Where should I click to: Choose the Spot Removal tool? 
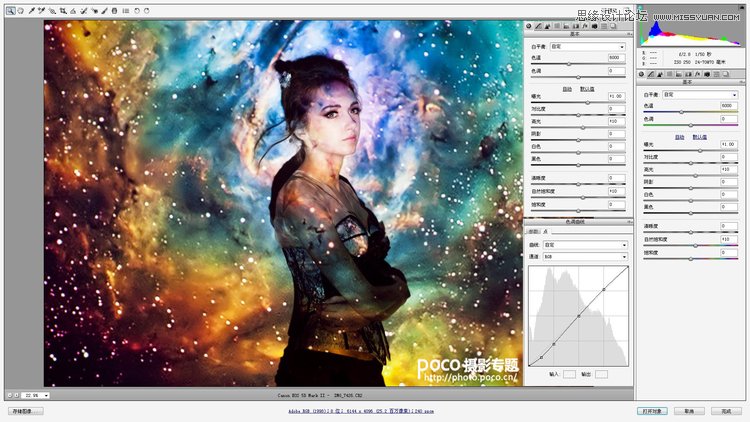[83, 10]
